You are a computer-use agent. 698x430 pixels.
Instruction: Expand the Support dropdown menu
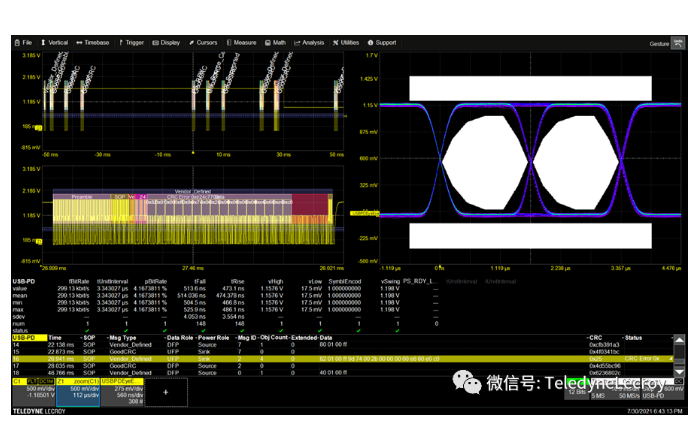coord(384,43)
